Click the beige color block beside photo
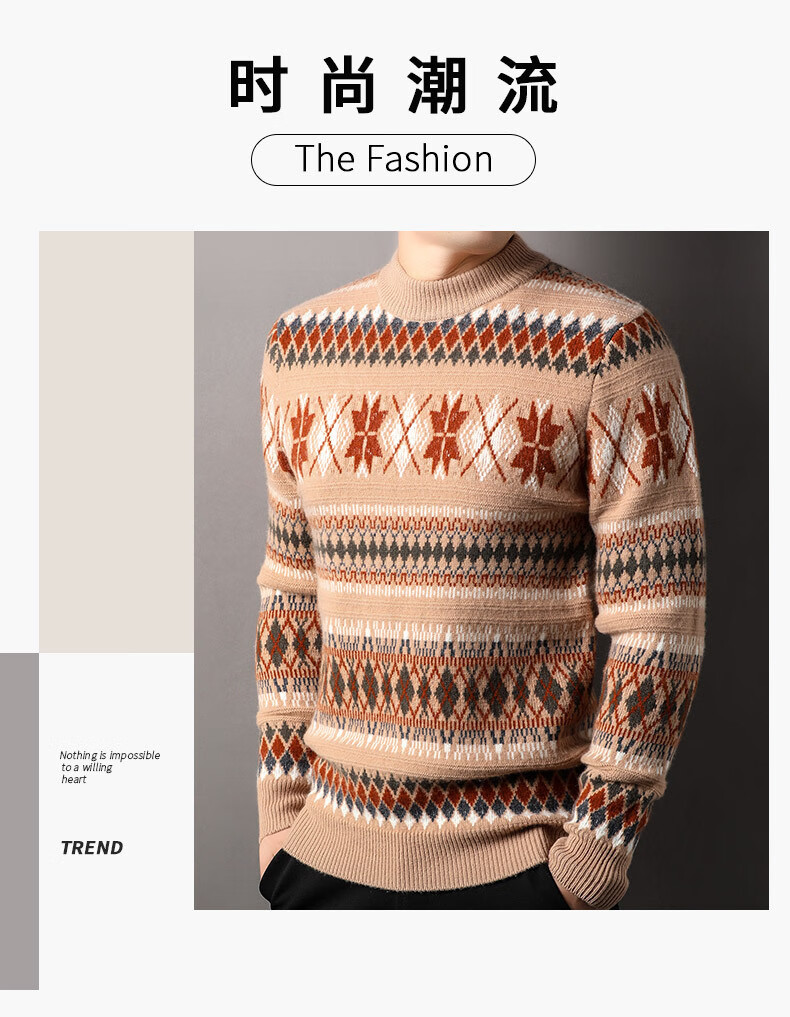The height and width of the screenshot is (1017, 790). click(x=116, y=442)
